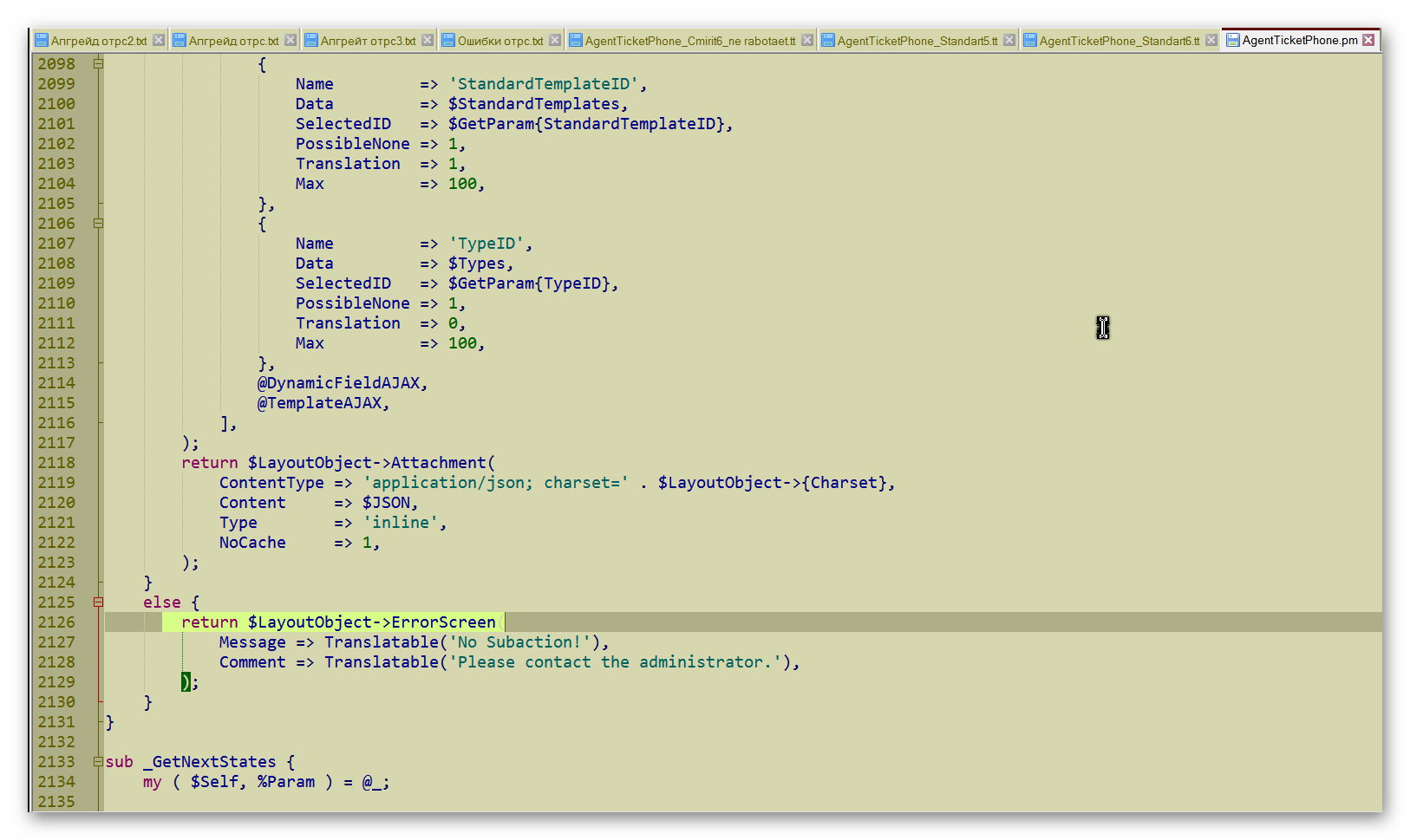The image size is (1410, 840).
Task: Click the disk icon on Ошибки отрс.txt tab
Action: pos(448,40)
